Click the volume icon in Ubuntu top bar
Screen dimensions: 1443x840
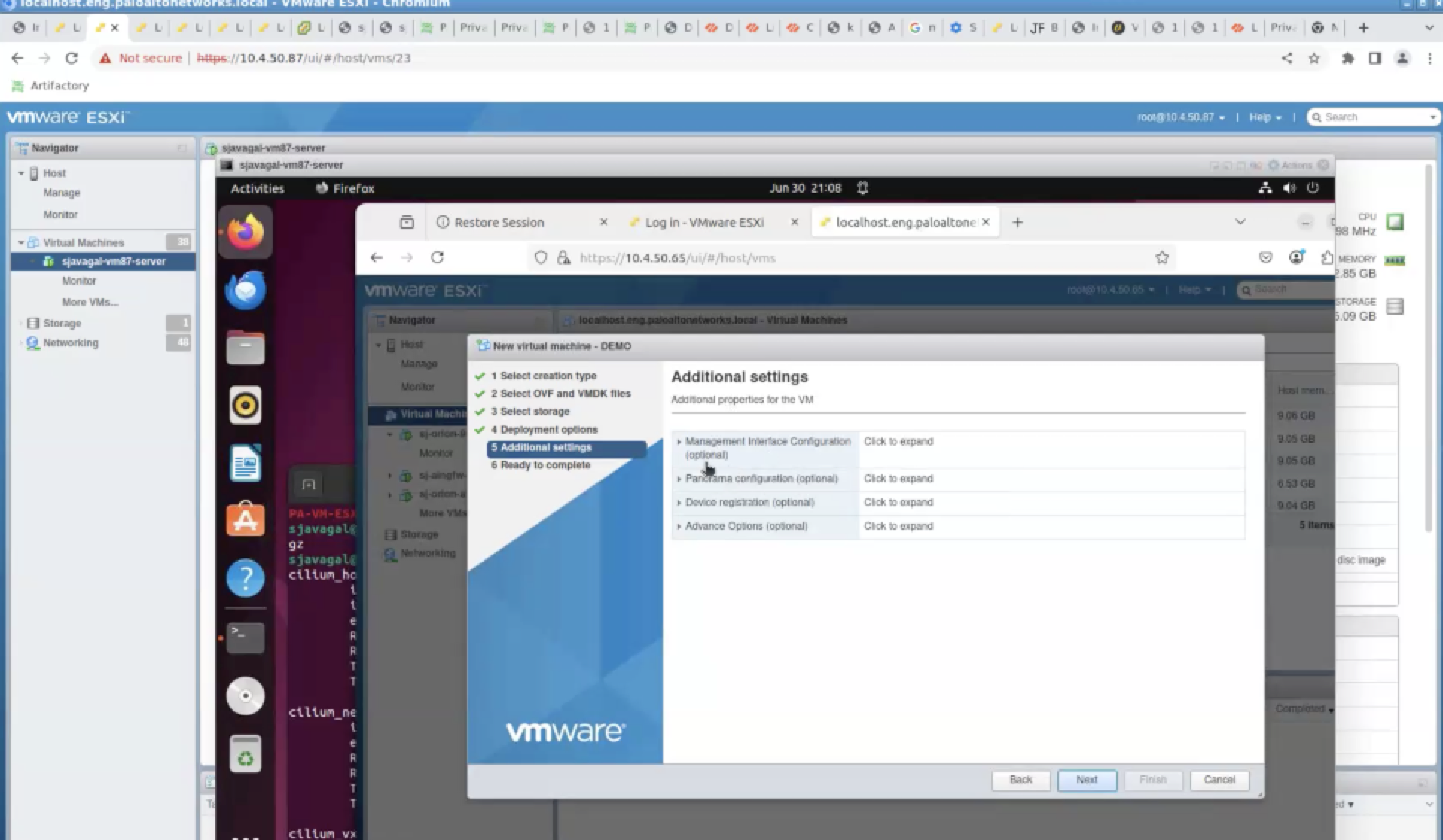(x=1289, y=188)
